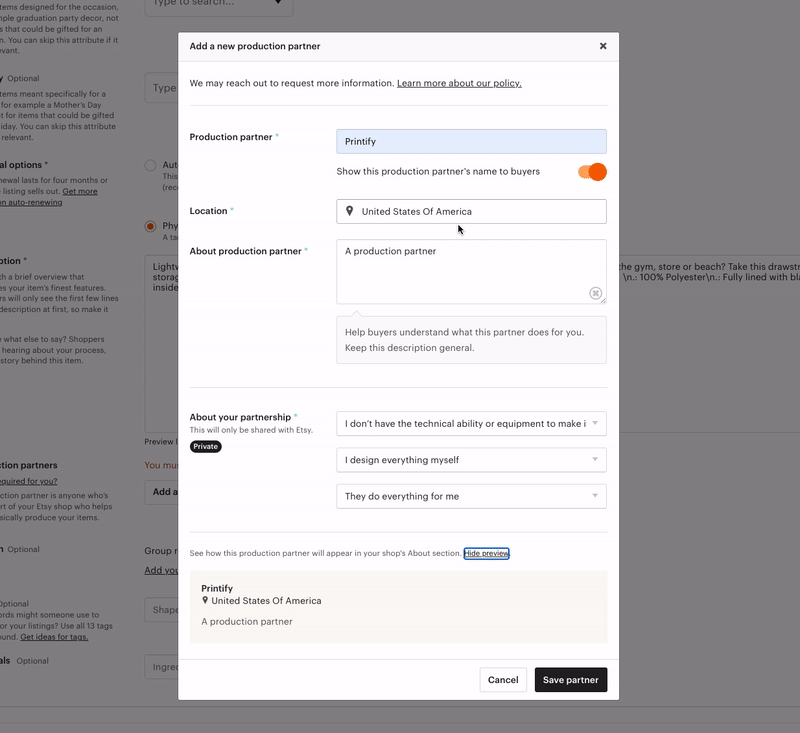Viewport: 800px width, 733px height.
Task: Click the Hide preview link
Action: pyautogui.click(x=486, y=553)
